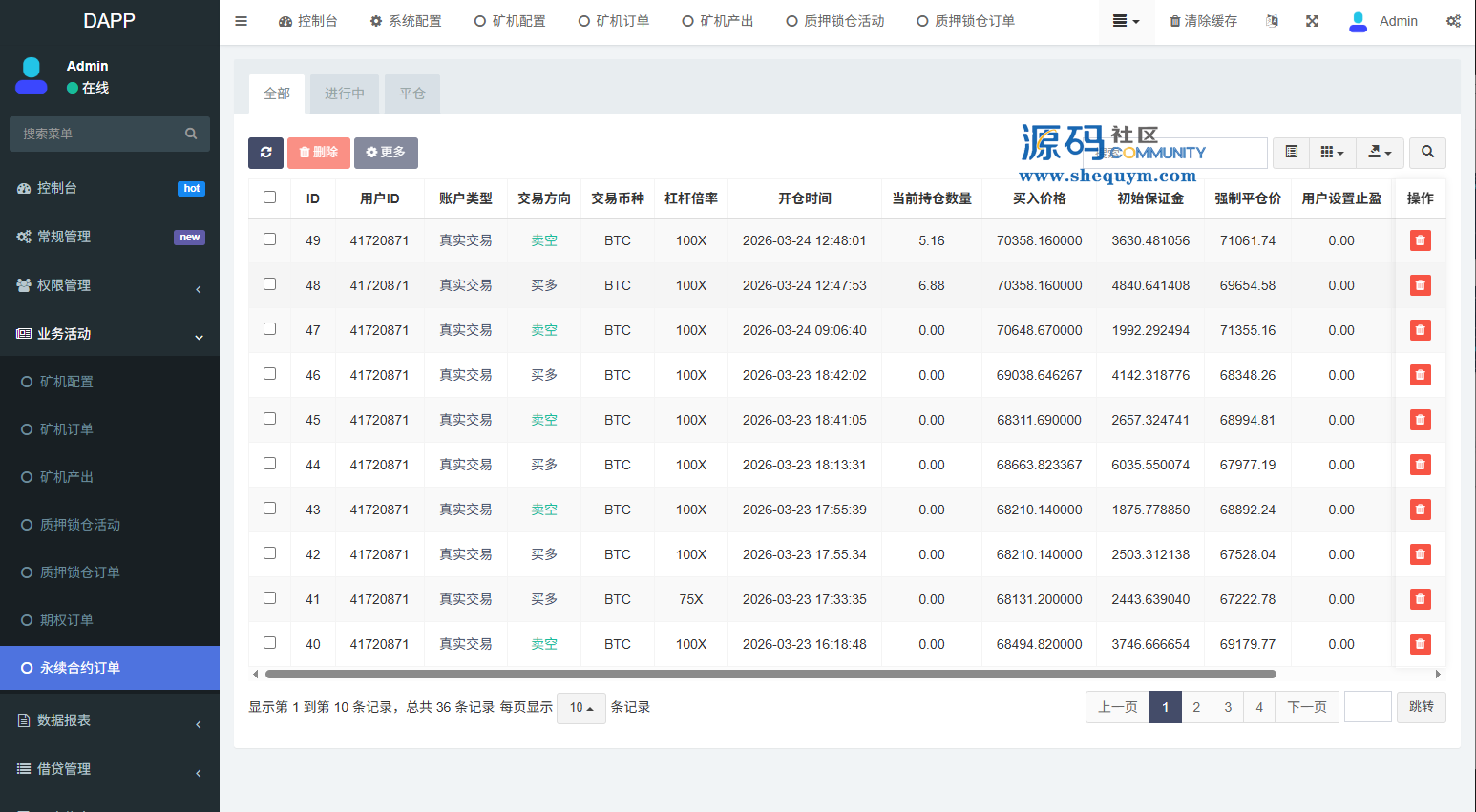This screenshot has height=812, width=1476.
Task: Click the header settings gears icon
Action: tap(1452, 21)
